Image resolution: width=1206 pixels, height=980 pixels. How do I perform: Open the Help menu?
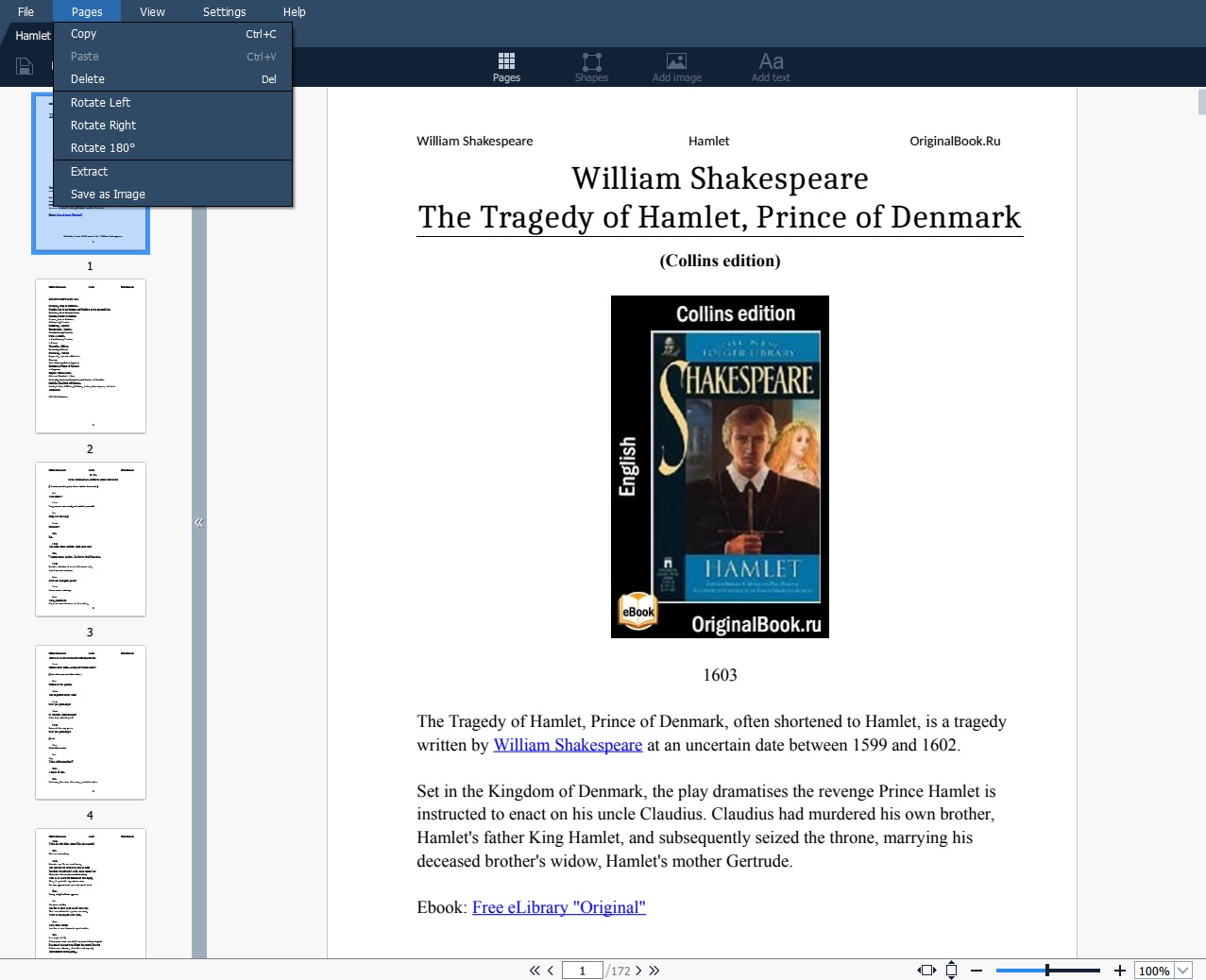click(294, 11)
